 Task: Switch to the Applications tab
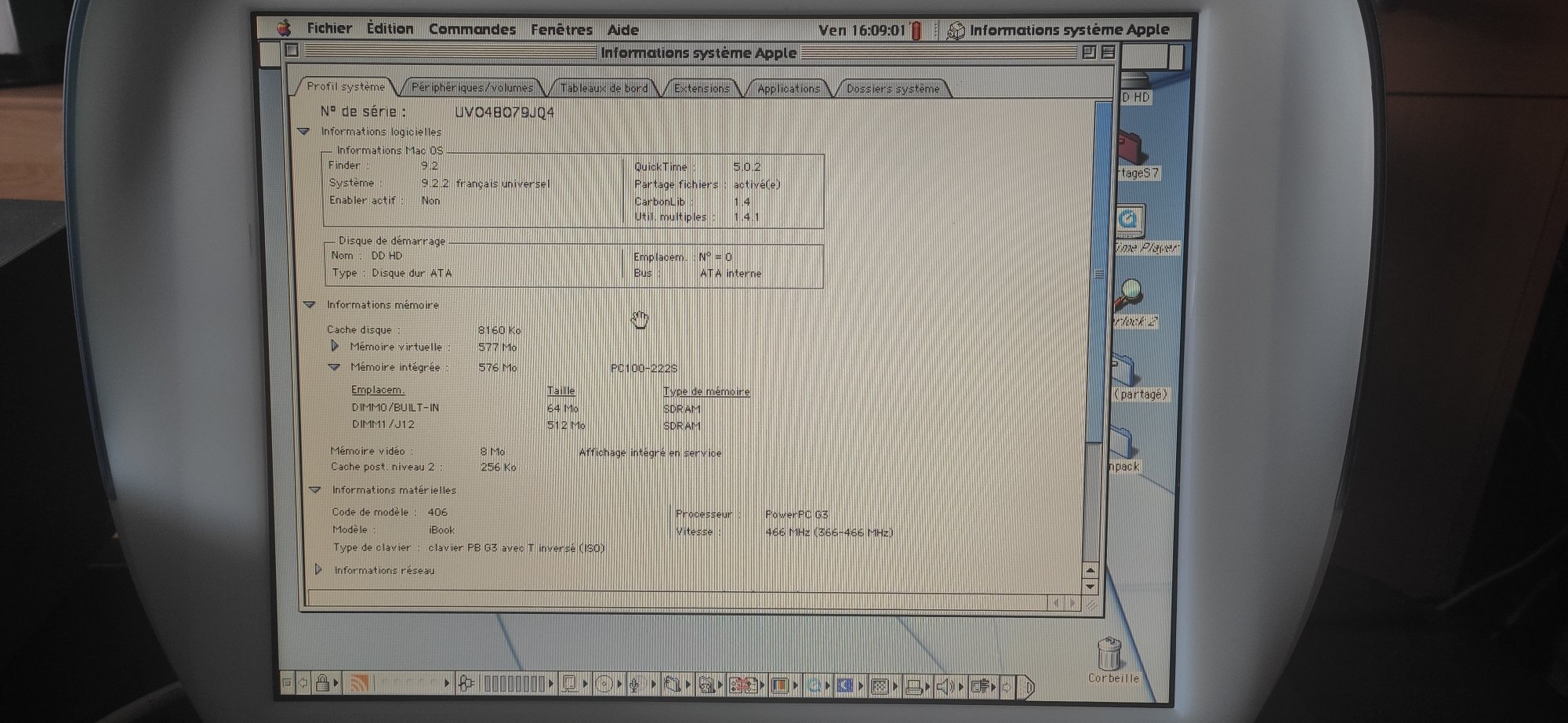(x=789, y=88)
